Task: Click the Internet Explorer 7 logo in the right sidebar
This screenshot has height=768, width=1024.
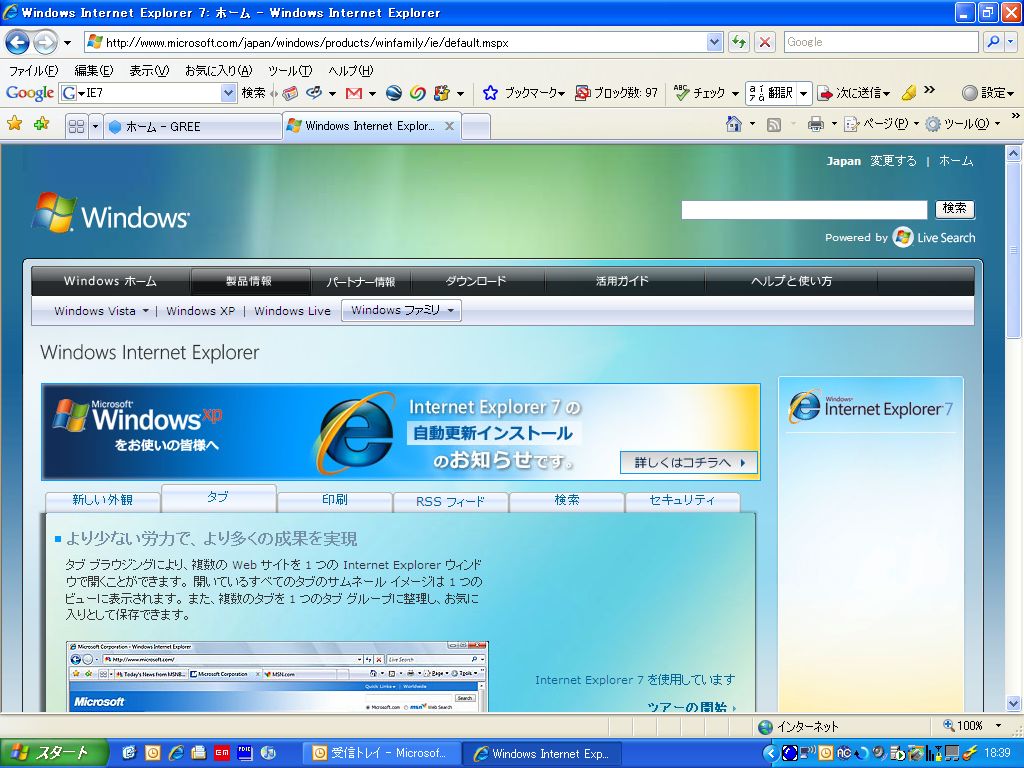Action: 870,407
